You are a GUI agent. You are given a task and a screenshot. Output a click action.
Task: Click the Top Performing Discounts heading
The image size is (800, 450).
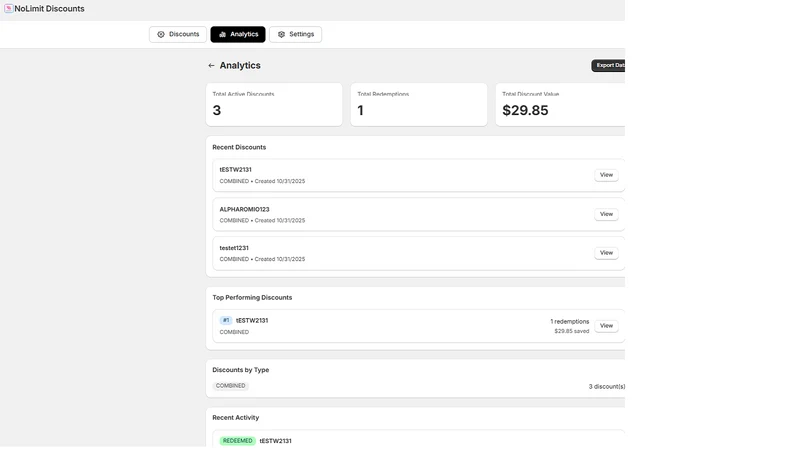coord(252,297)
